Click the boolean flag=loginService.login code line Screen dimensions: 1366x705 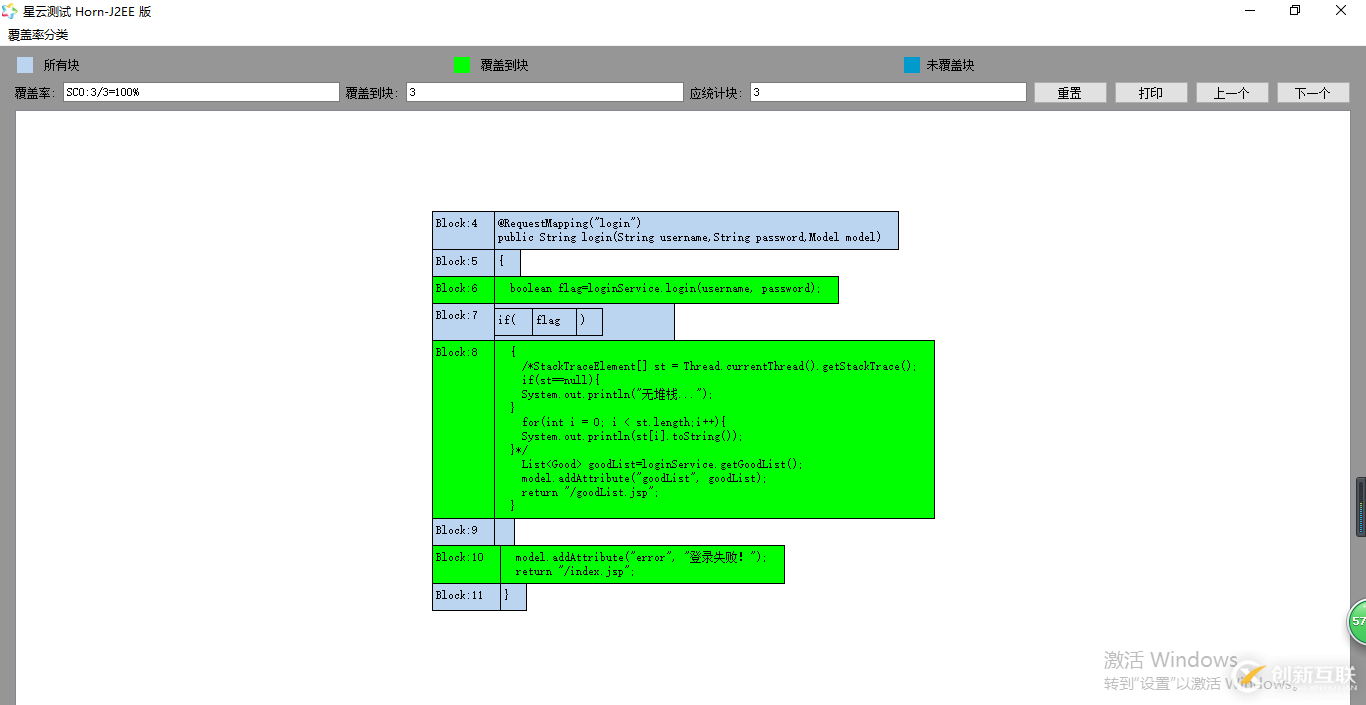[x=666, y=289]
